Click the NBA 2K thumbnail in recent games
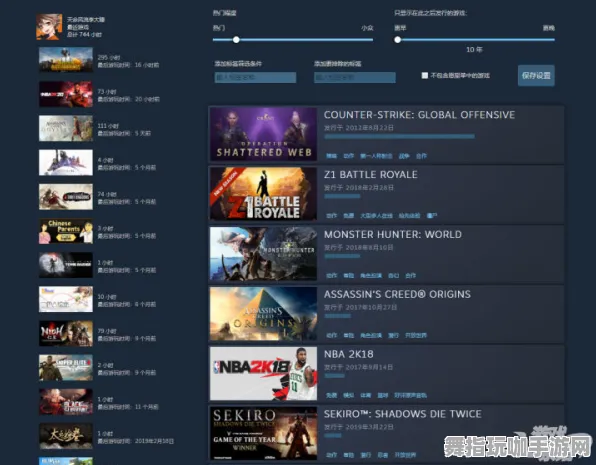The image size is (596, 465). click(x=66, y=94)
